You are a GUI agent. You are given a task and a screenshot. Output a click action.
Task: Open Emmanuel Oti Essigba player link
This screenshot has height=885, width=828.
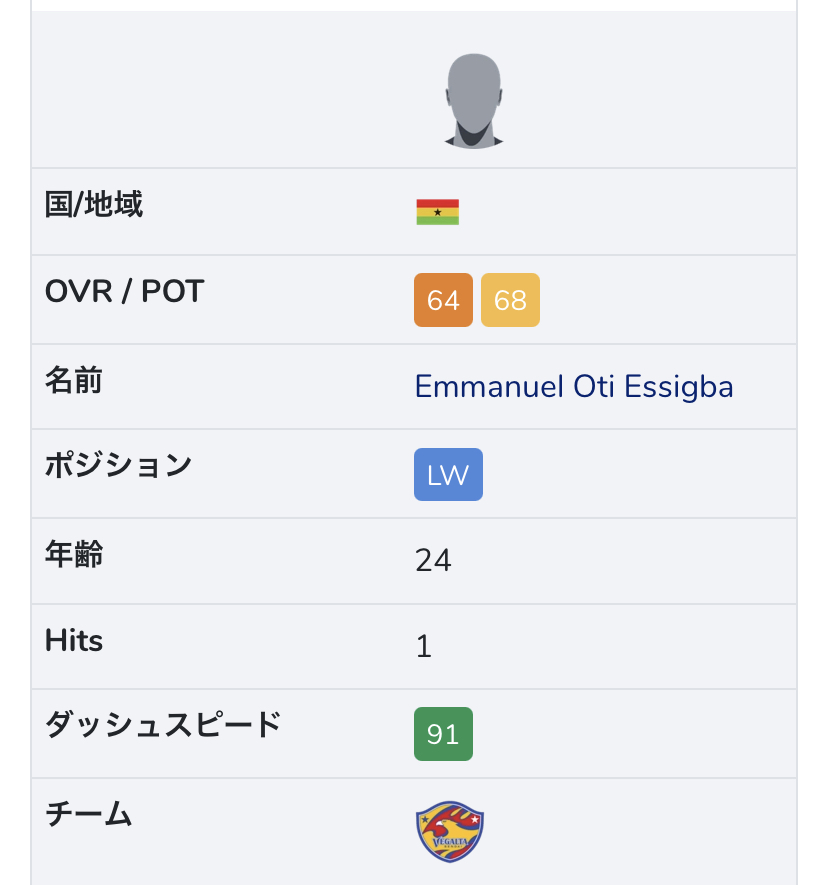[x=574, y=386]
